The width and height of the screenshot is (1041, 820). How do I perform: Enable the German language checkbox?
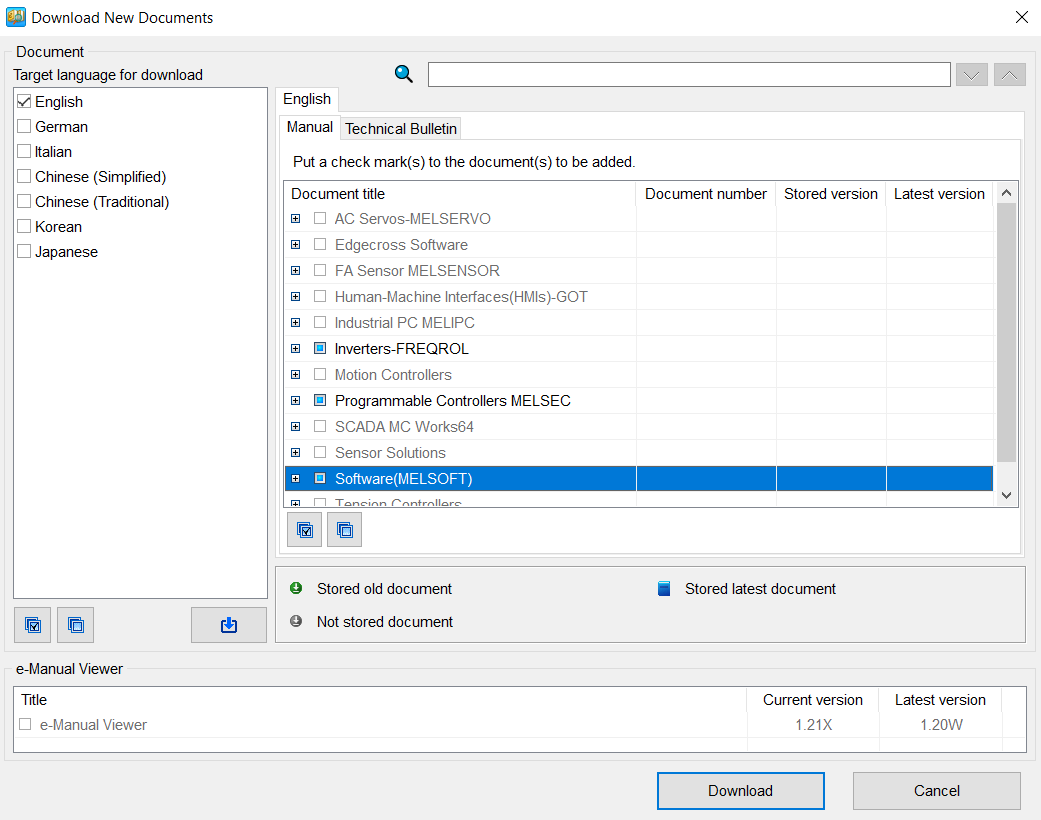coord(25,126)
